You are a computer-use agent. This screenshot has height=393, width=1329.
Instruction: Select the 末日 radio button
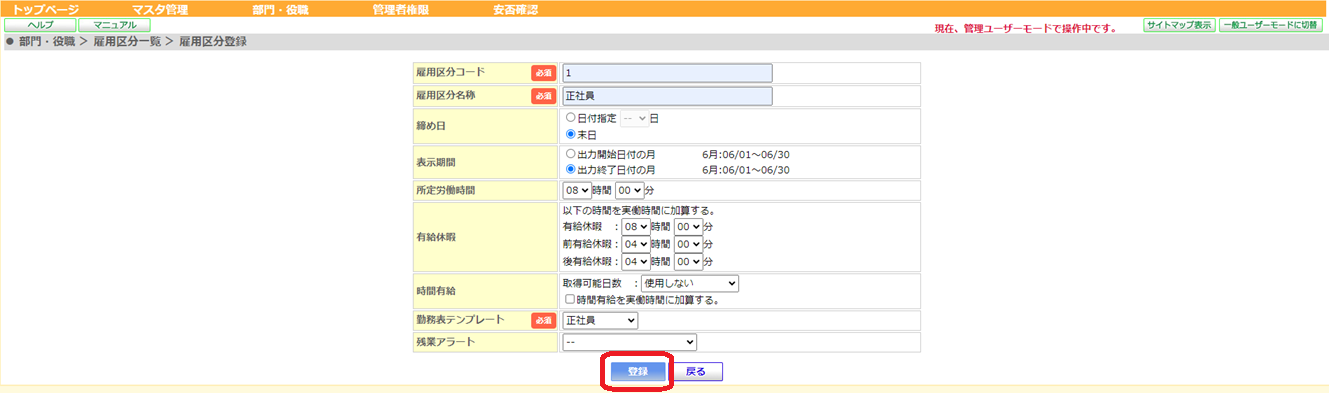pos(570,134)
